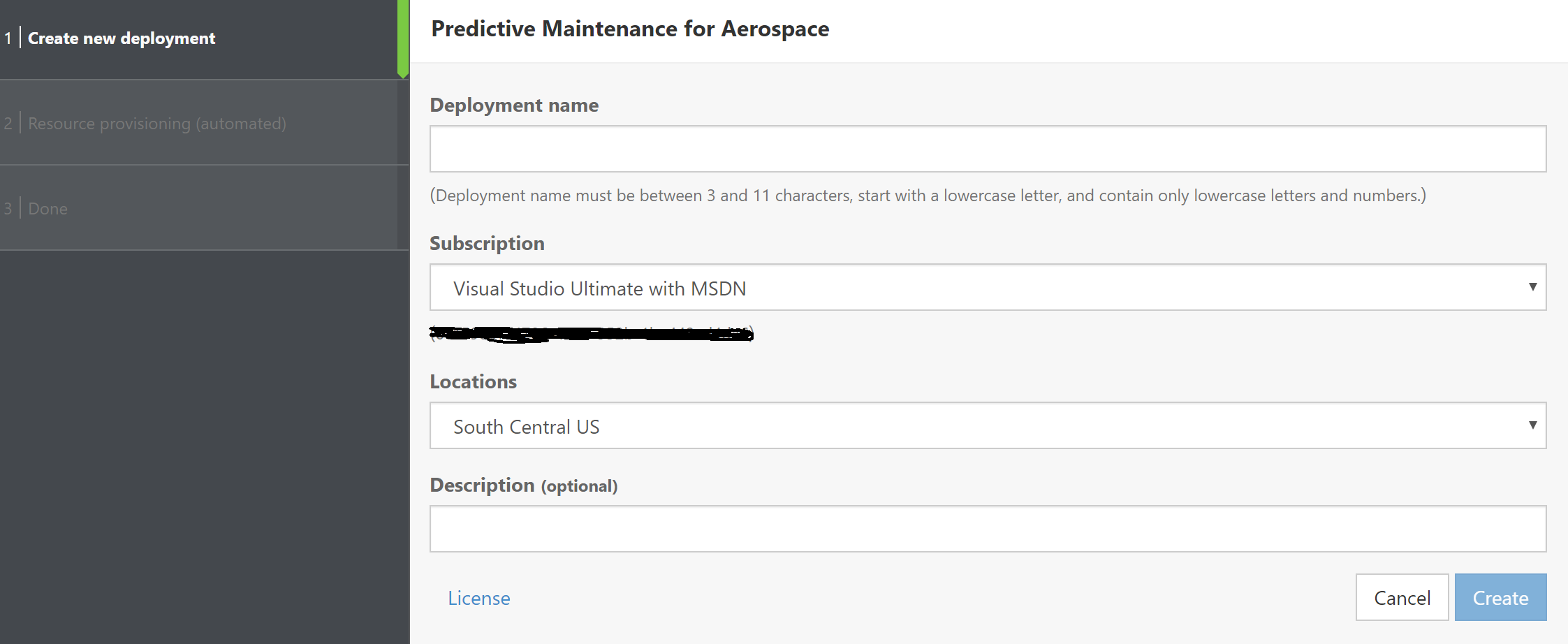Click the Subscription field label
The height and width of the screenshot is (644, 1568).
click(487, 244)
